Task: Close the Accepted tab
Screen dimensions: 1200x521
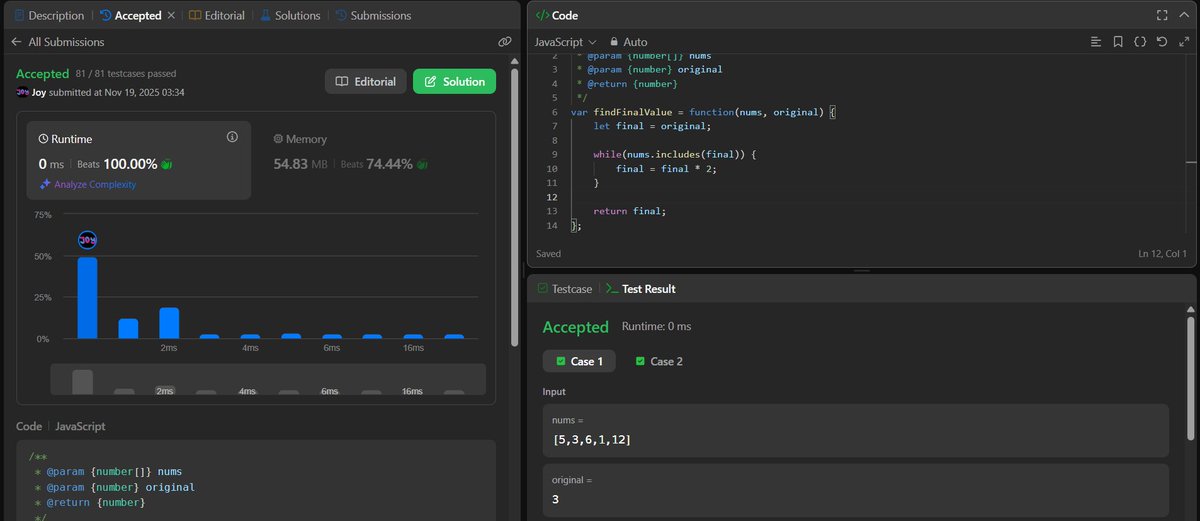Action: [170, 15]
